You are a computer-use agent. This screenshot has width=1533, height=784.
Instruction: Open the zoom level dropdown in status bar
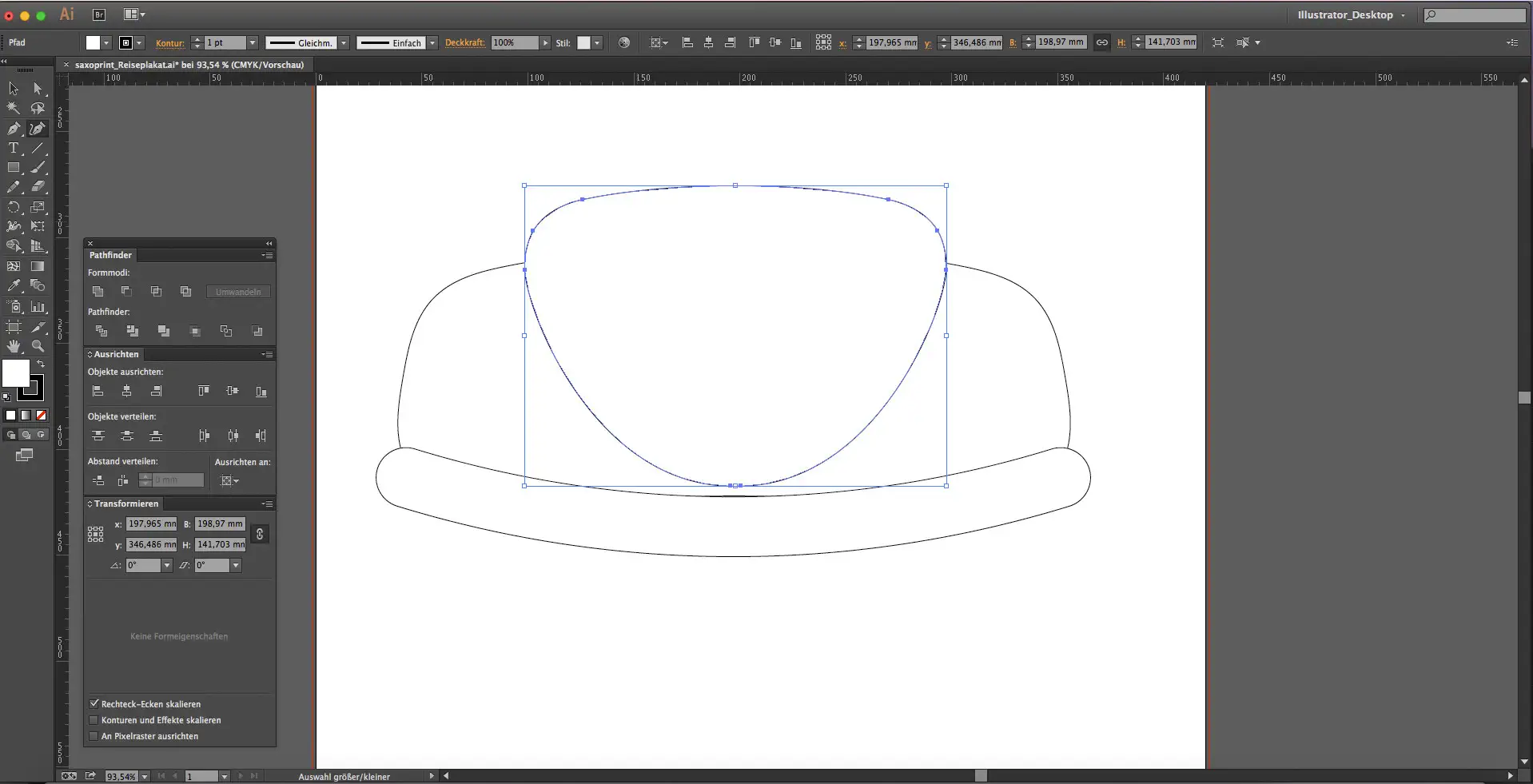point(145,777)
